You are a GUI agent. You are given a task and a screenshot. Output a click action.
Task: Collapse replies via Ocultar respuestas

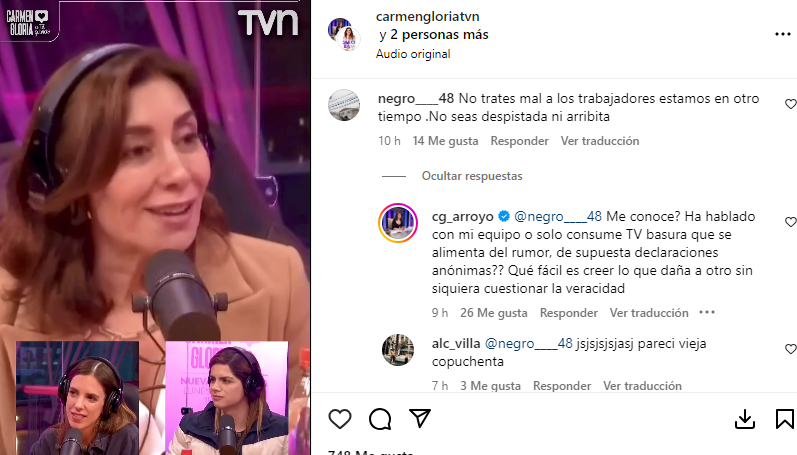click(472, 176)
